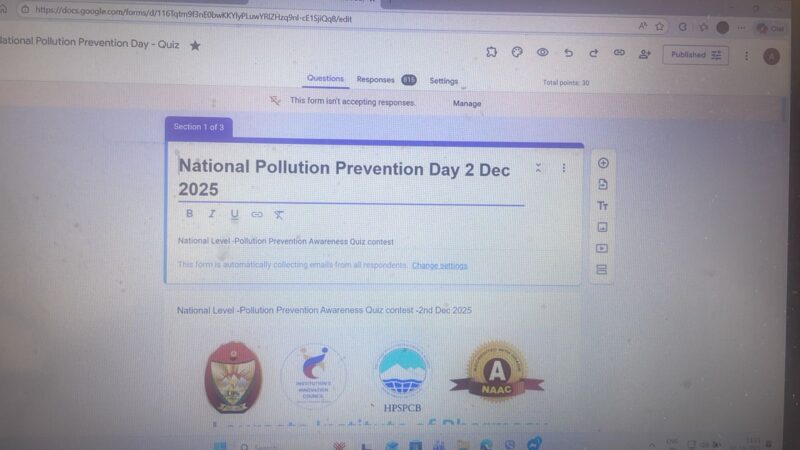
Task: Open the section three-dot options menu
Action: click(563, 168)
